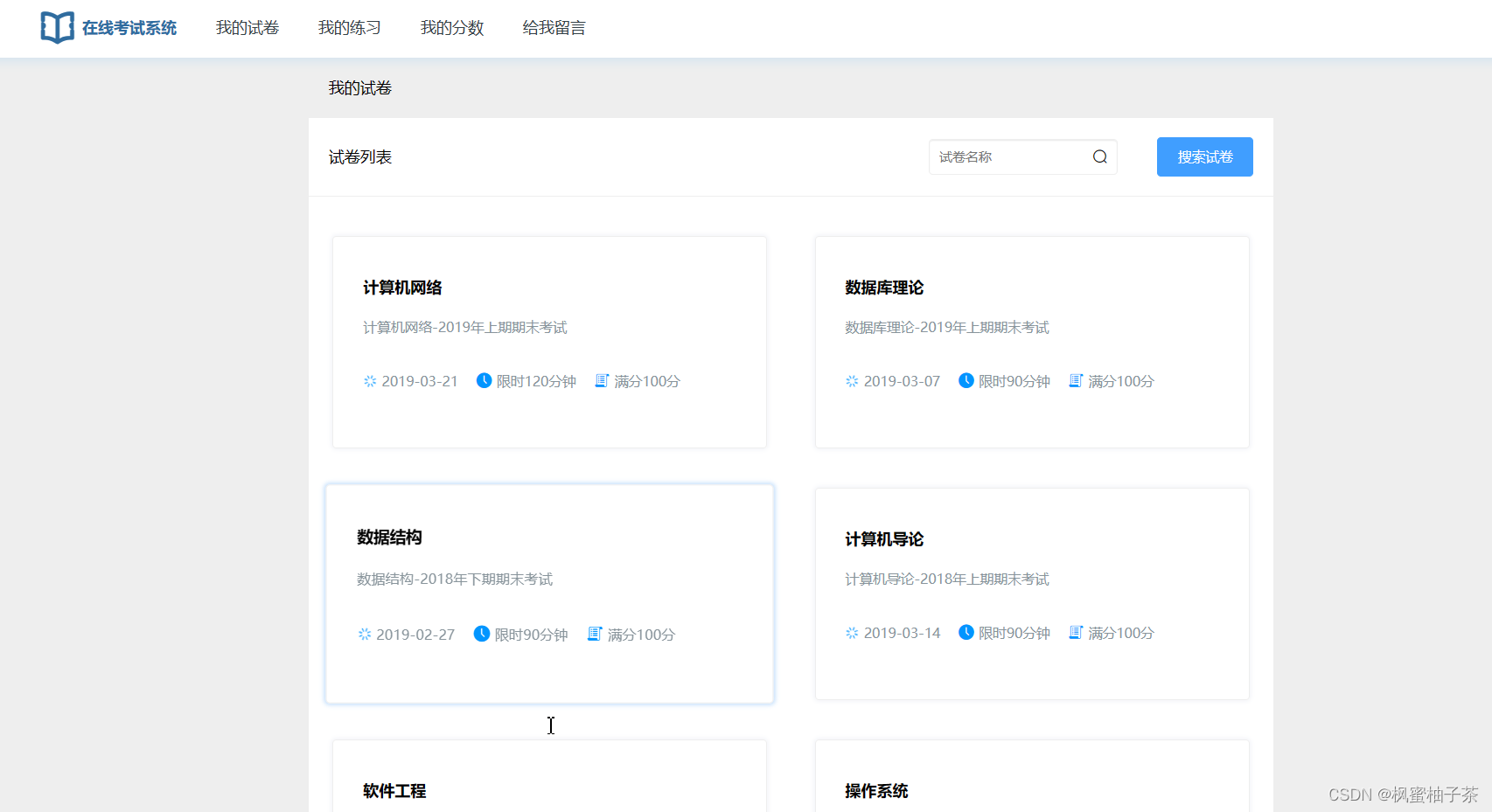Click the open-book logo icon
This screenshot has height=812, width=1492.
tap(57, 27)
